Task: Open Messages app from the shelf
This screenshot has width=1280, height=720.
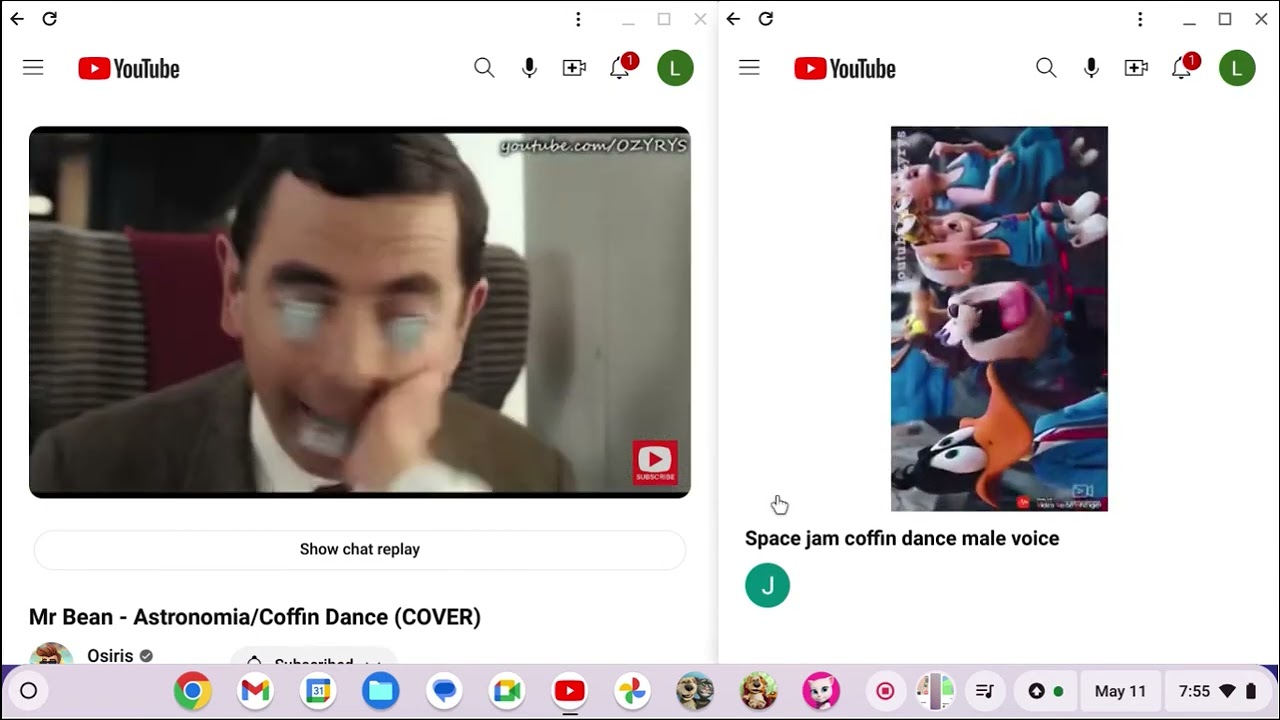Action: point(444,691)
